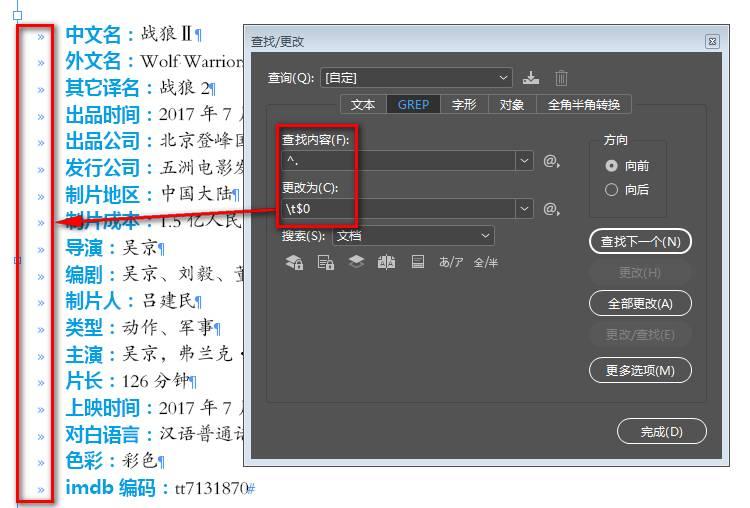Viewport: 750px width, 508px height.
Task: Toggle the kana sensitive あ/ア icon
Action: coord(451,262)
